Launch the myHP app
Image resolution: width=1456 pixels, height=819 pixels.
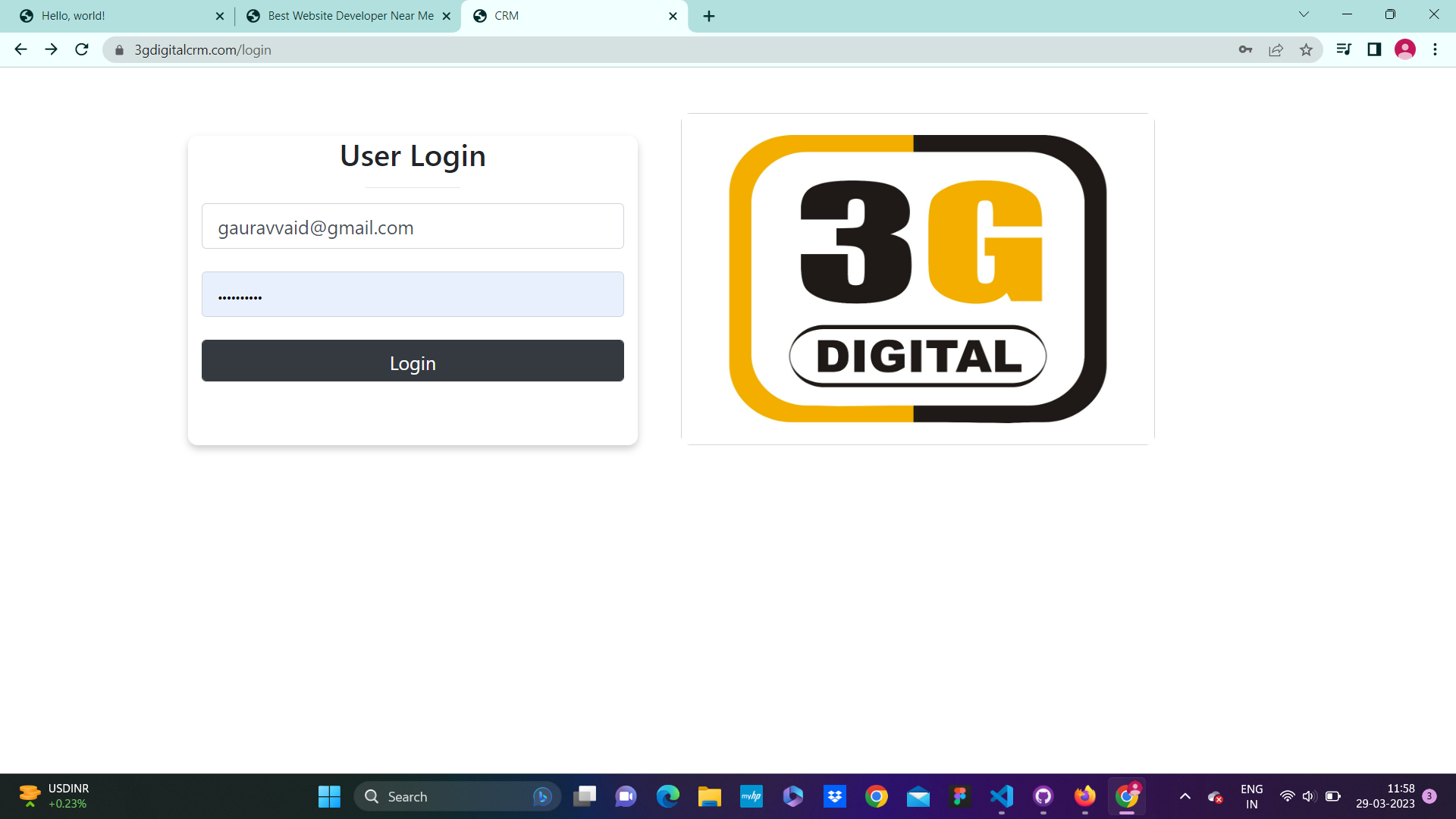pos(752,796)
